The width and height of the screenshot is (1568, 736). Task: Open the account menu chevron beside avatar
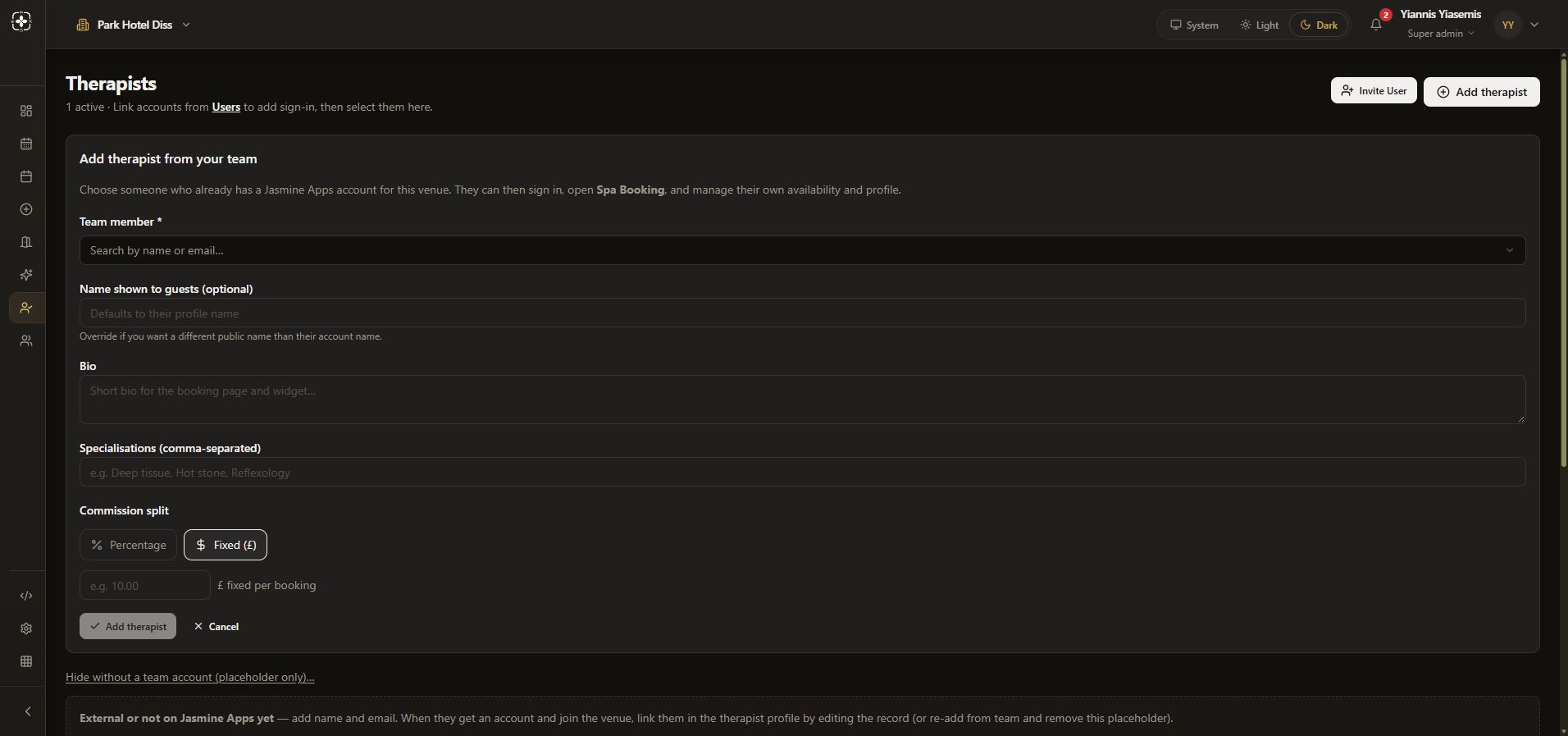(x=1534, y=25)
